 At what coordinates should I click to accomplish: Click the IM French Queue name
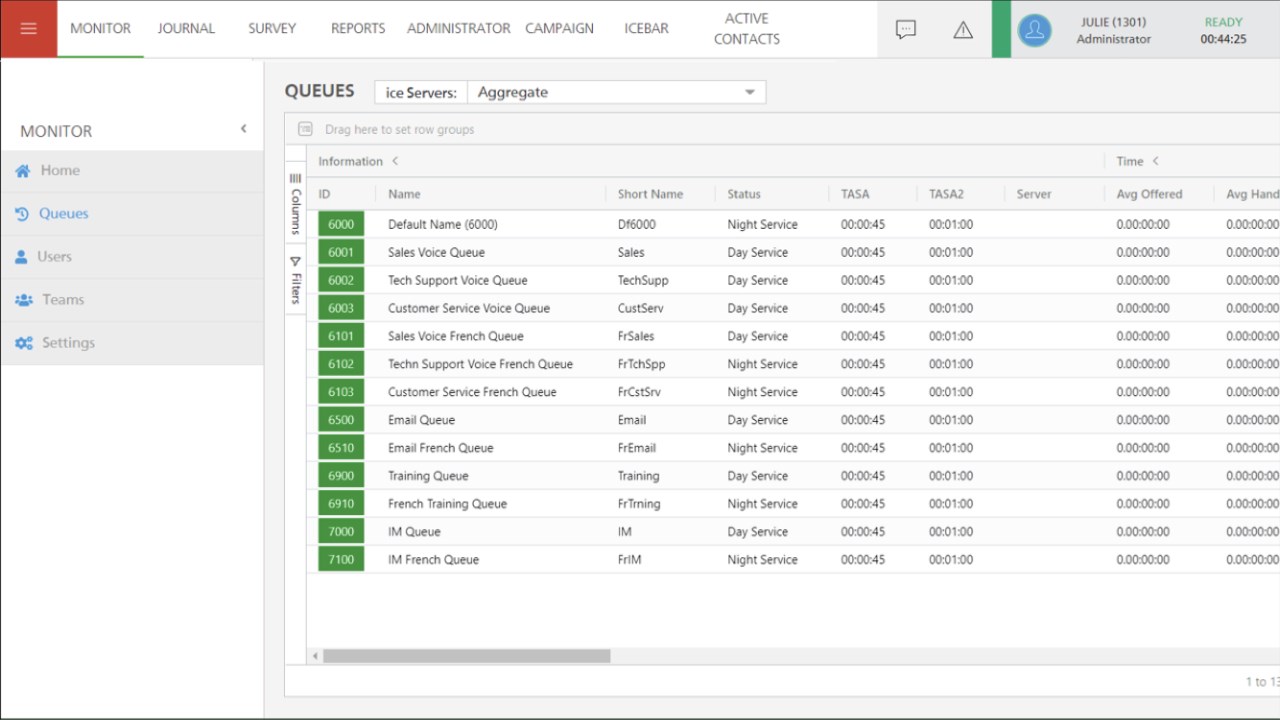433,560
